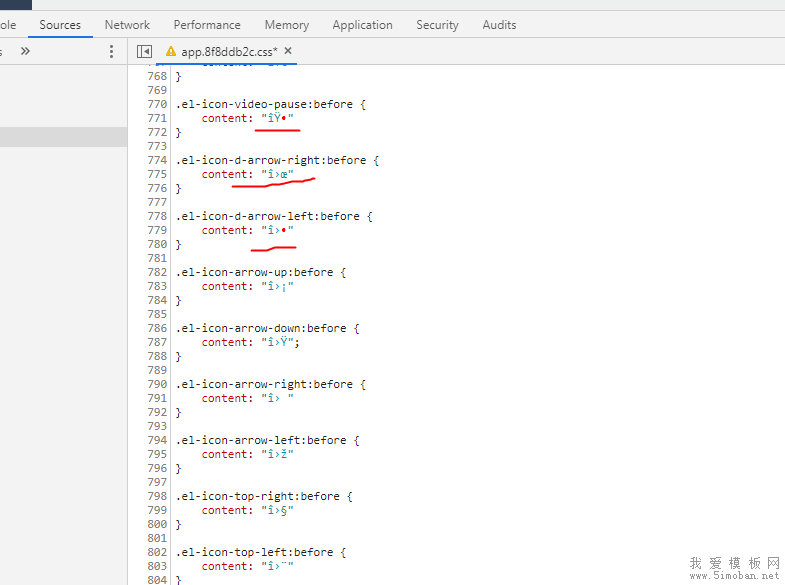
Task: Click the .el-icon-top-right:before selector line
Action: (264, 496)
